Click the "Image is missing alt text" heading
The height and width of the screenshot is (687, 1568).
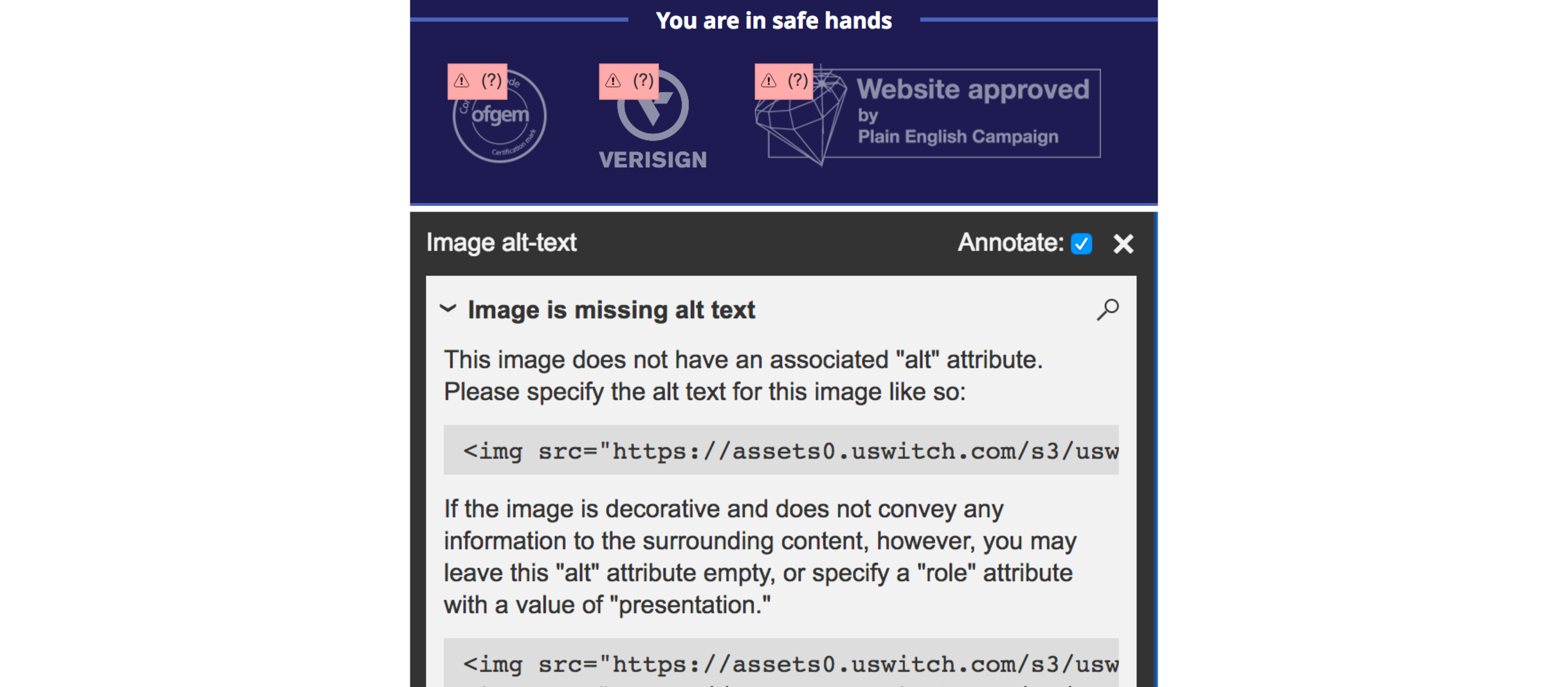tap(611, 310)
